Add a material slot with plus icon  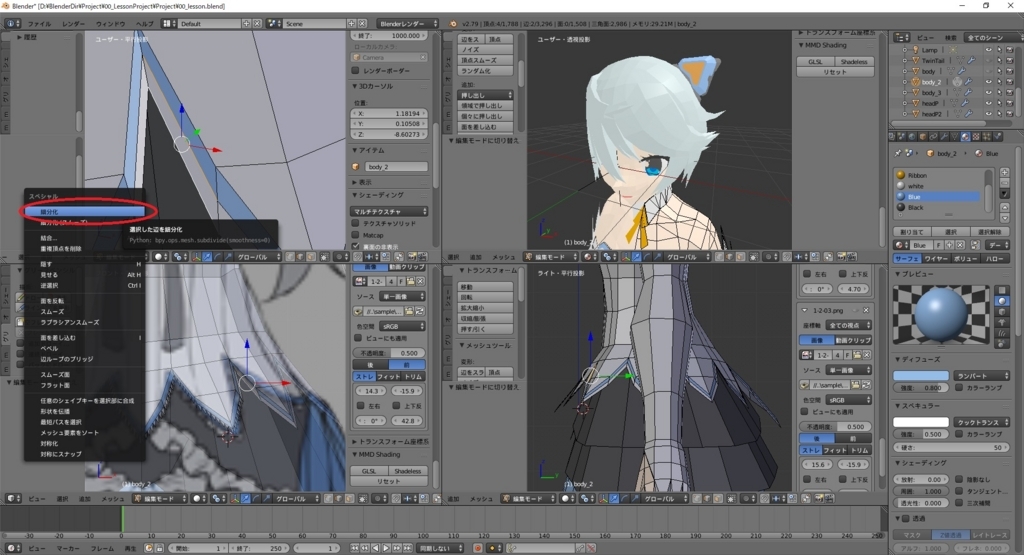[x=1004, y=172]
